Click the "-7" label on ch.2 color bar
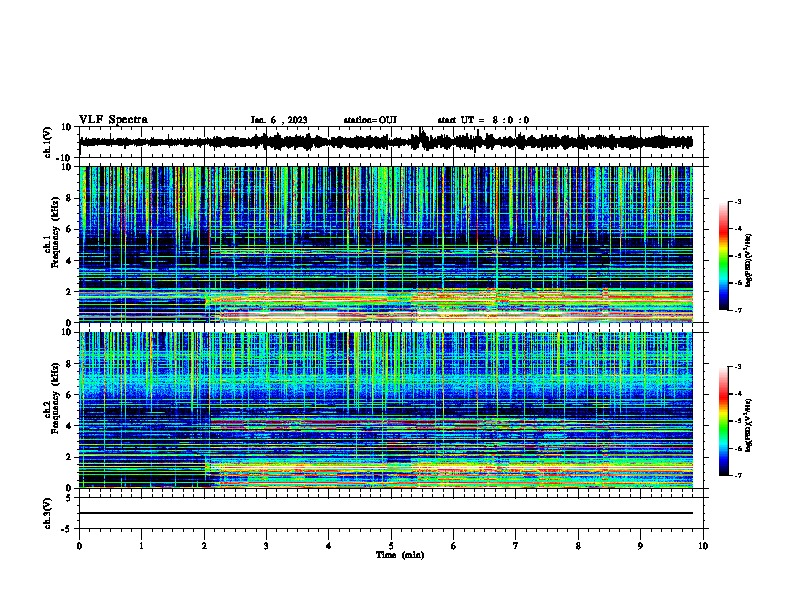 pos(738,476)
